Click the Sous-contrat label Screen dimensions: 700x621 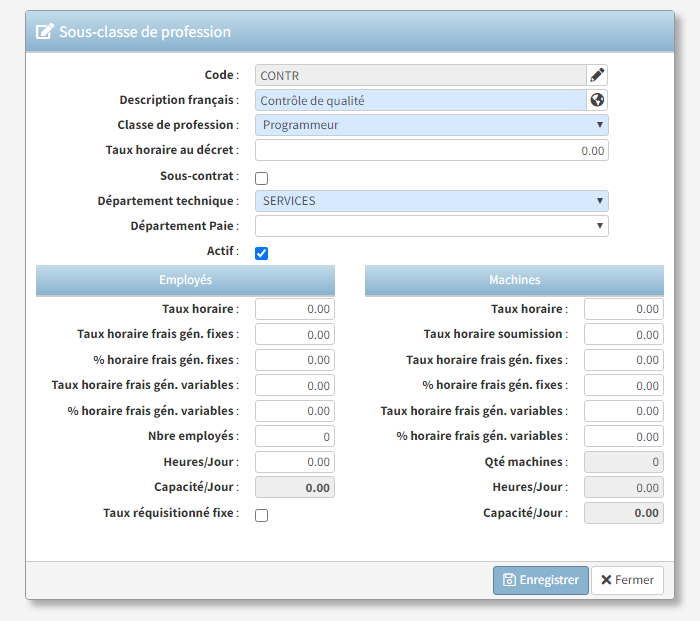pyautogui.click(x=200, y=176)
